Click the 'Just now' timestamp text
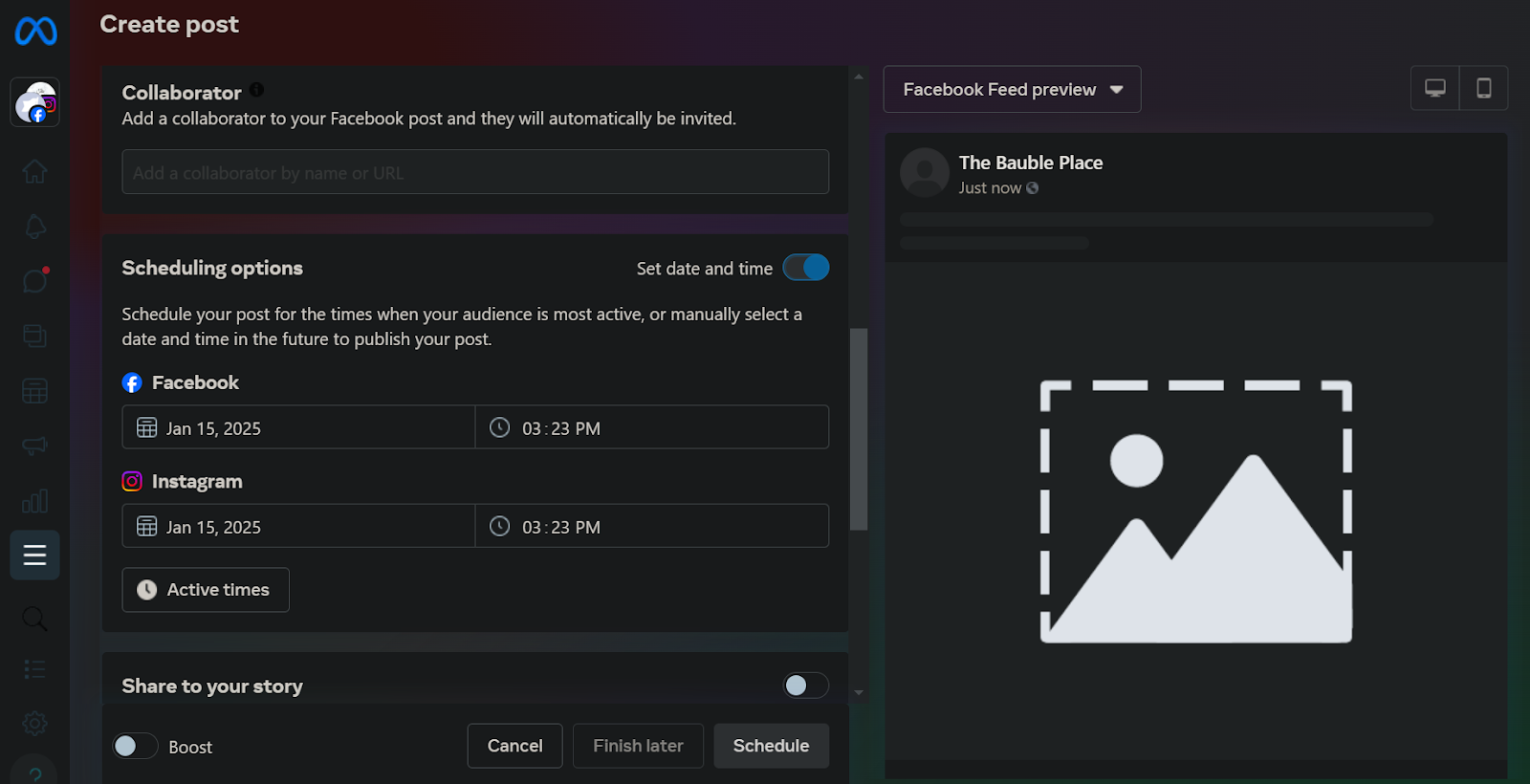 tap(990, 188)
